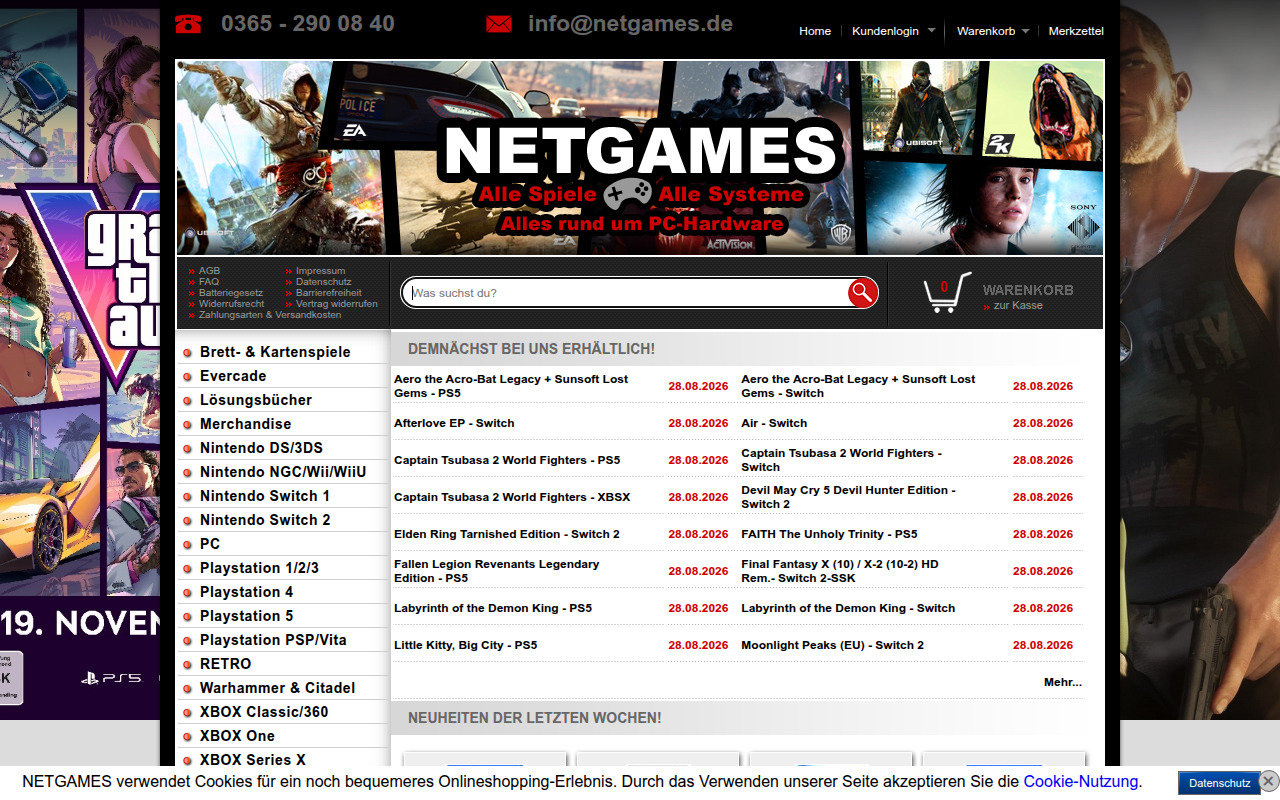Click the red telephone icon
Image resolution: width=1280 pixels, height=800 pixels.
188,24
